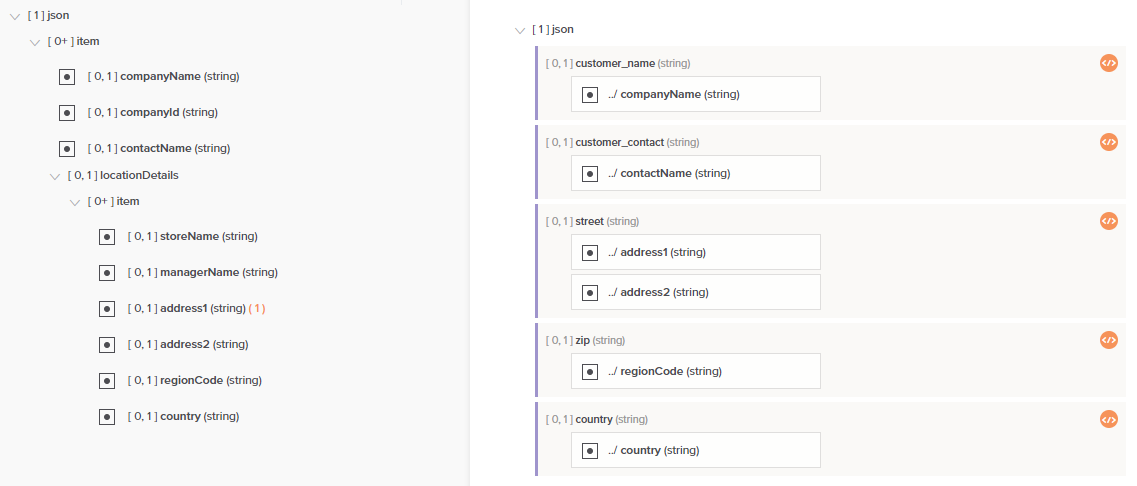Collapse the target json root node
Image resolution: width=1137 pixels, height=486 pixels.
519,30
